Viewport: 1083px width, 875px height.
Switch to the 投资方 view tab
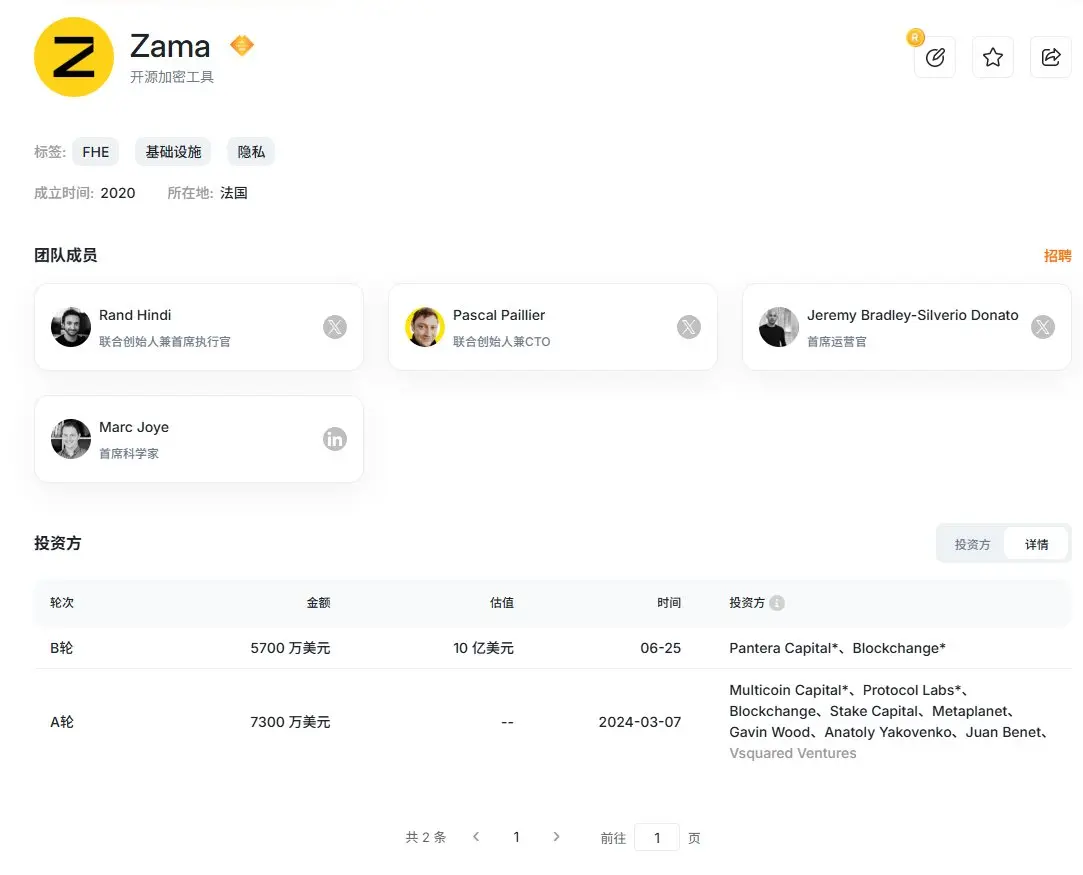pos(972,544)
